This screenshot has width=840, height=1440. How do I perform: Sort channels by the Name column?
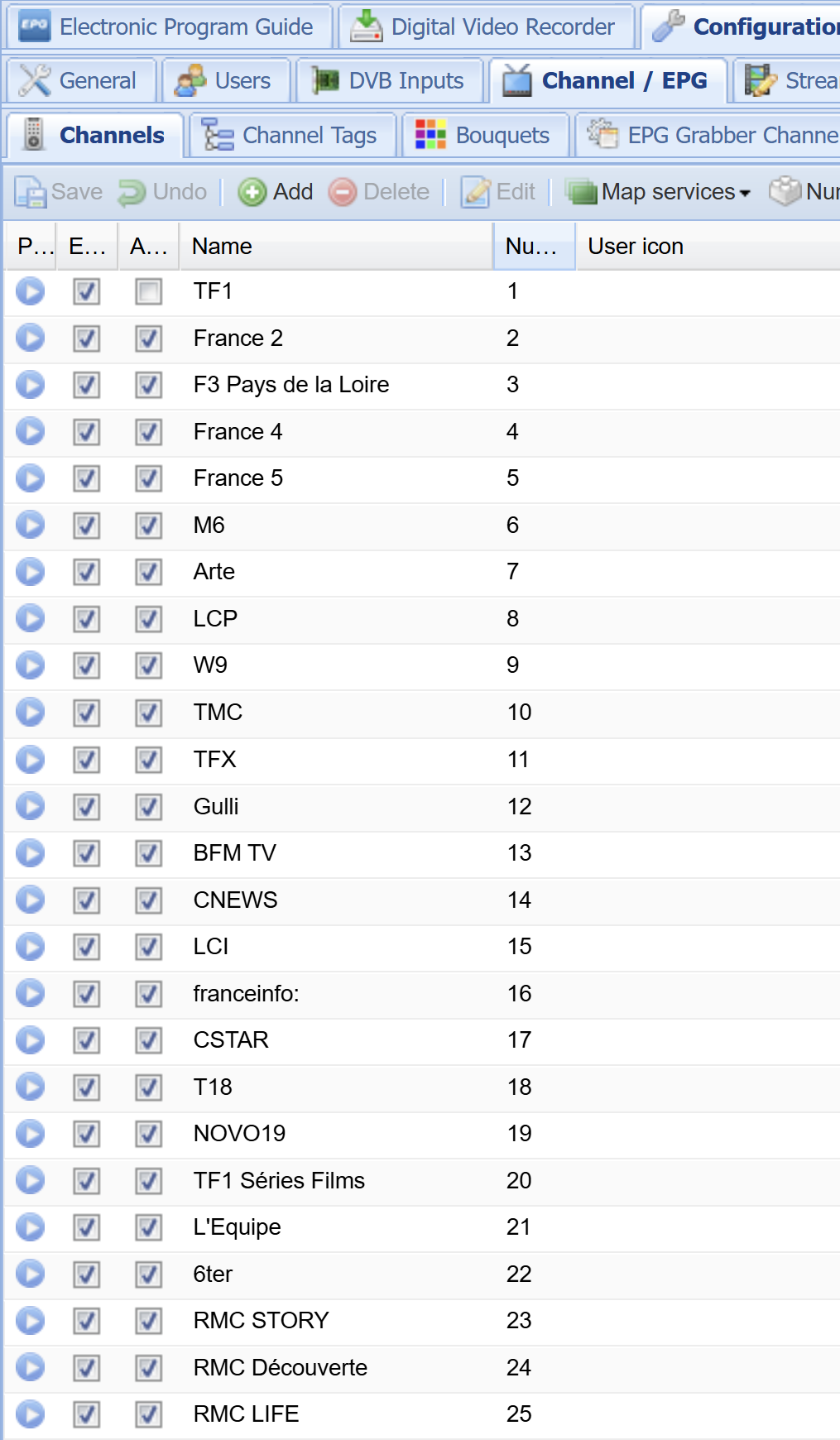334,247
